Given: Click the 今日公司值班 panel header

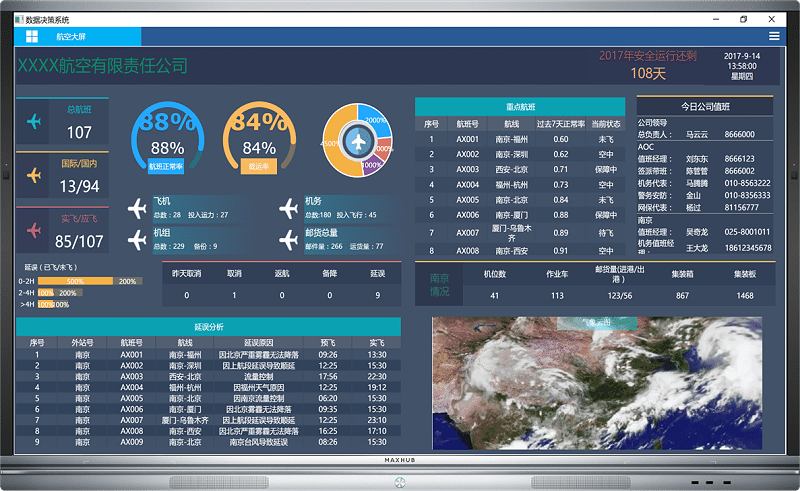Looking at the screenshot, I should tap(705, 106).
